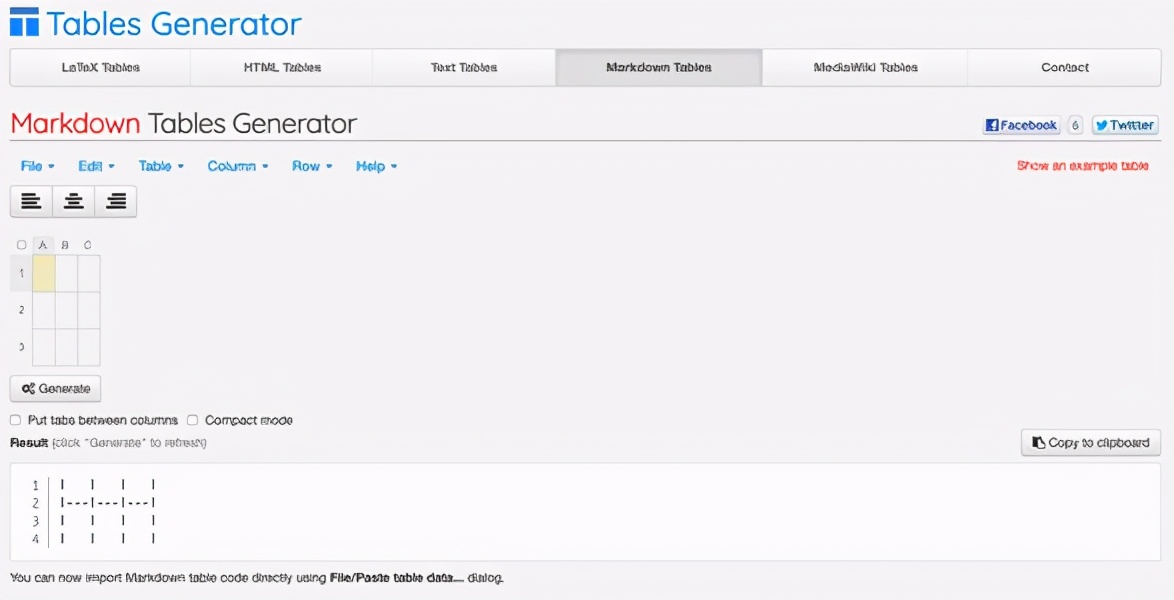Select row 3 header of the table
This screenshot has height=600, width=1174.
click(x=21, y=347)
